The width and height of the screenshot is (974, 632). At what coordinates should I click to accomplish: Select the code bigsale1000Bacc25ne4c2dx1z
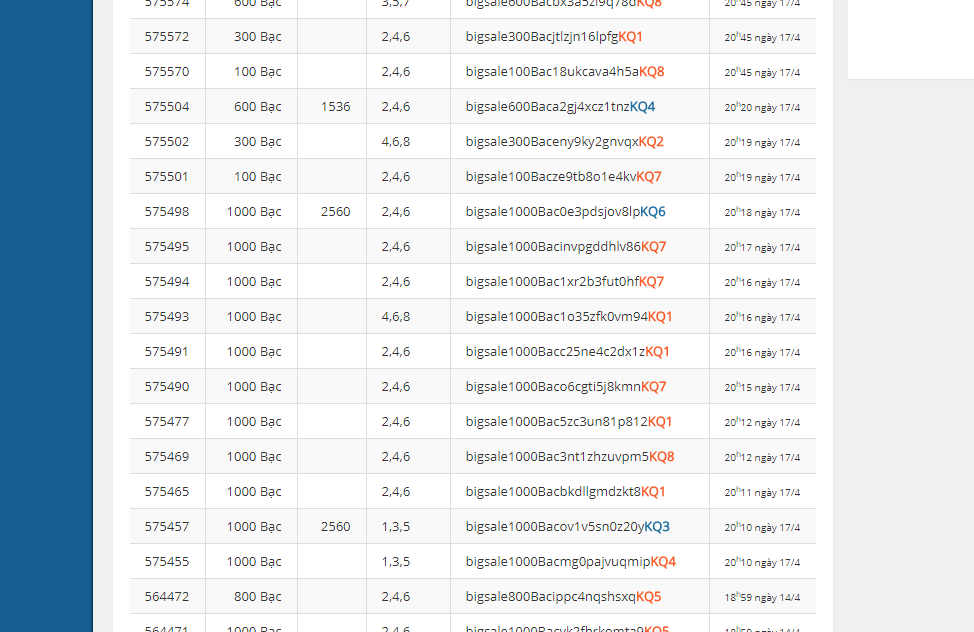click(x=555, y=352)
